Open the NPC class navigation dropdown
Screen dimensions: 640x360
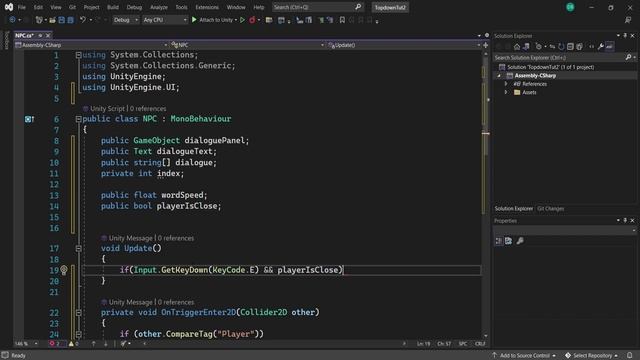click(x=247, y=45)
